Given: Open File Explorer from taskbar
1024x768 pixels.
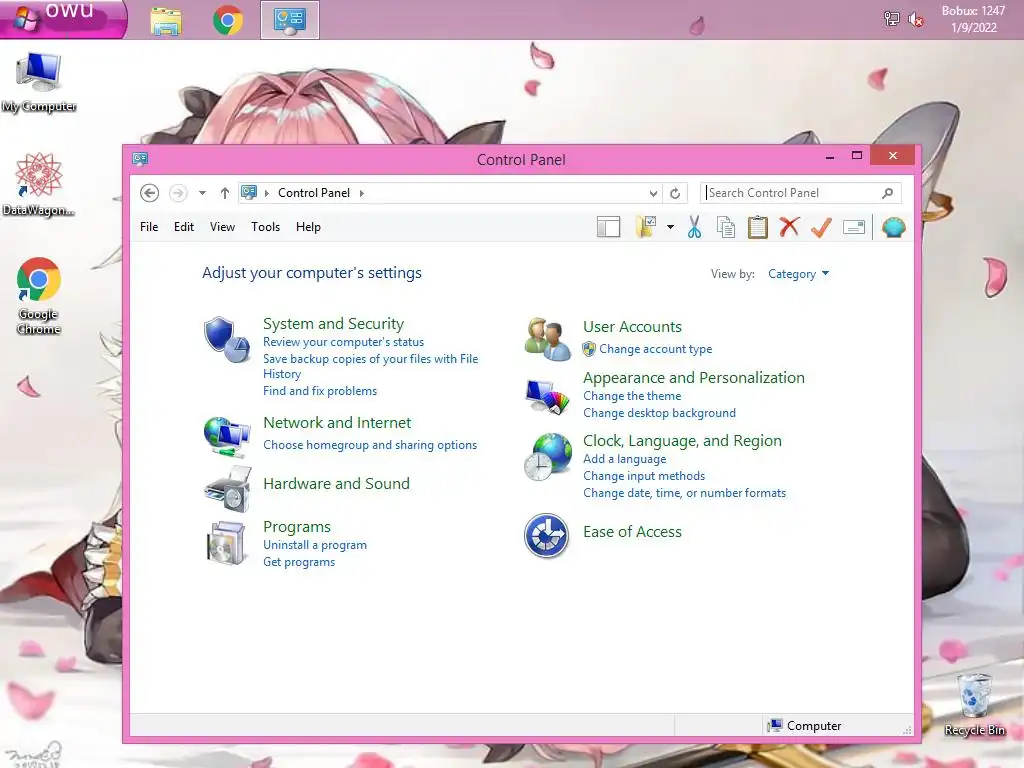Looking at the screenshot, I should [165, 20].
